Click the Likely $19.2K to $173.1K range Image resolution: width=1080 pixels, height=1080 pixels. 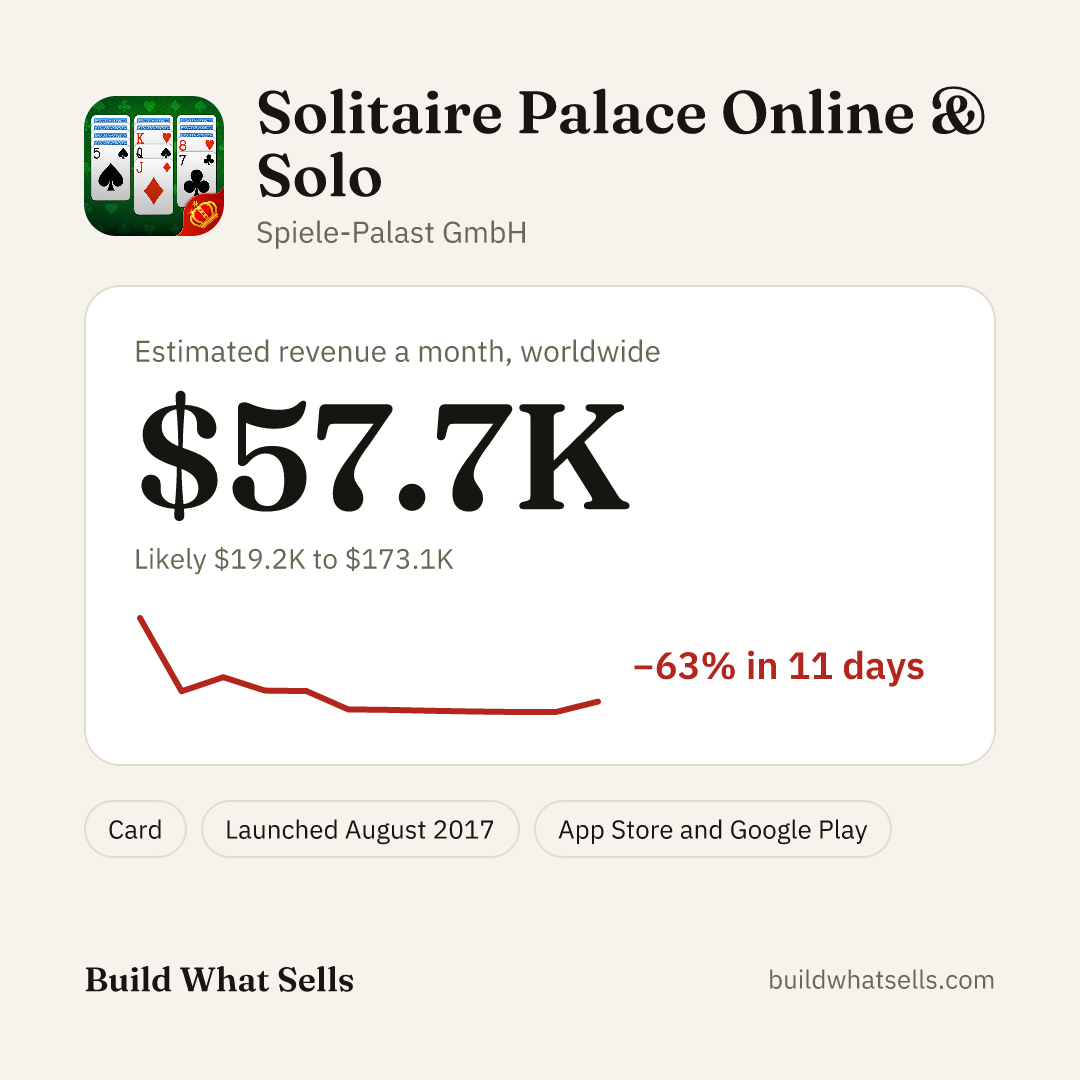(294, 559)
